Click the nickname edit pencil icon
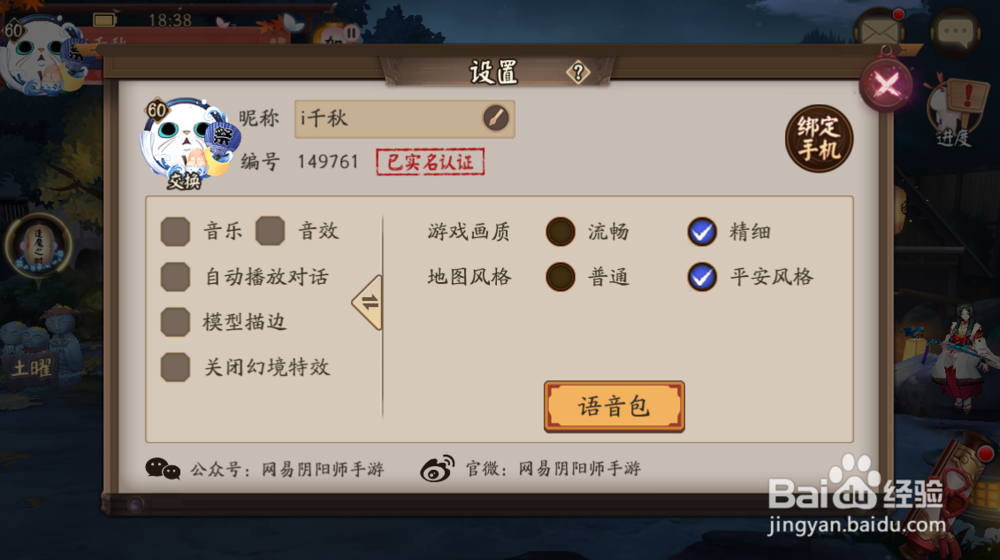Viewport: 1000px width, 560px height. pyautogui.click(x=496, y=118)
